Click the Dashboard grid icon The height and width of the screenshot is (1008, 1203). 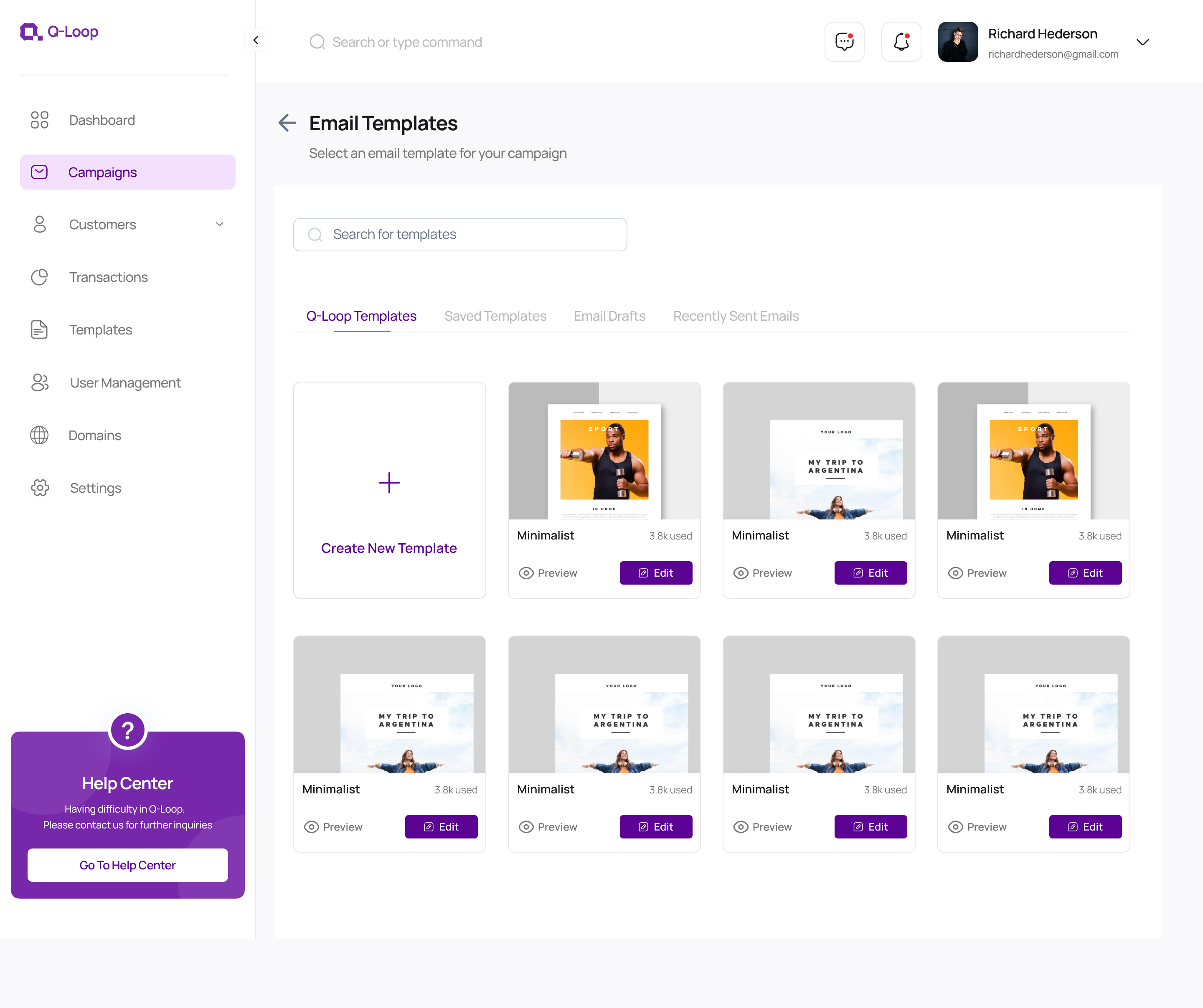[40, 120]
